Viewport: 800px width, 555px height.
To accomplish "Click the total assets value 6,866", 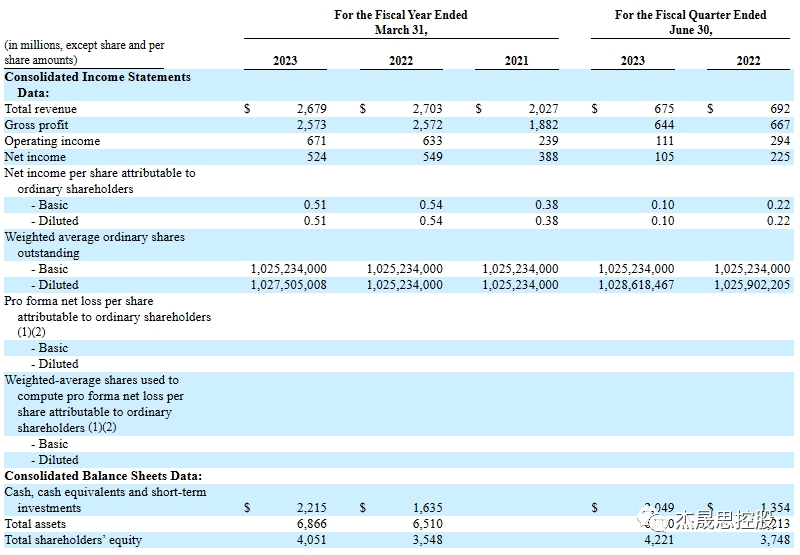I will pyautogui.click(x=312, y=524).
